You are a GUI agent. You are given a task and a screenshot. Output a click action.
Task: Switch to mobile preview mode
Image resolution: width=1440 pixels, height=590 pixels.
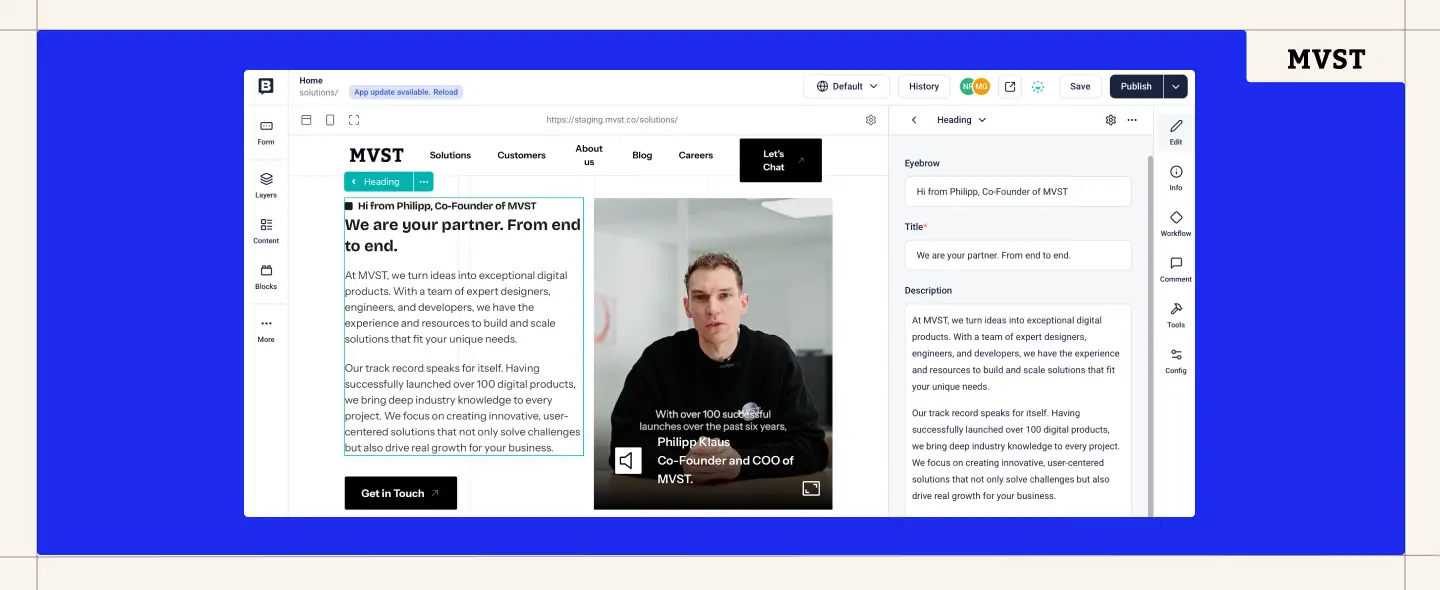[x=330, y=119]
